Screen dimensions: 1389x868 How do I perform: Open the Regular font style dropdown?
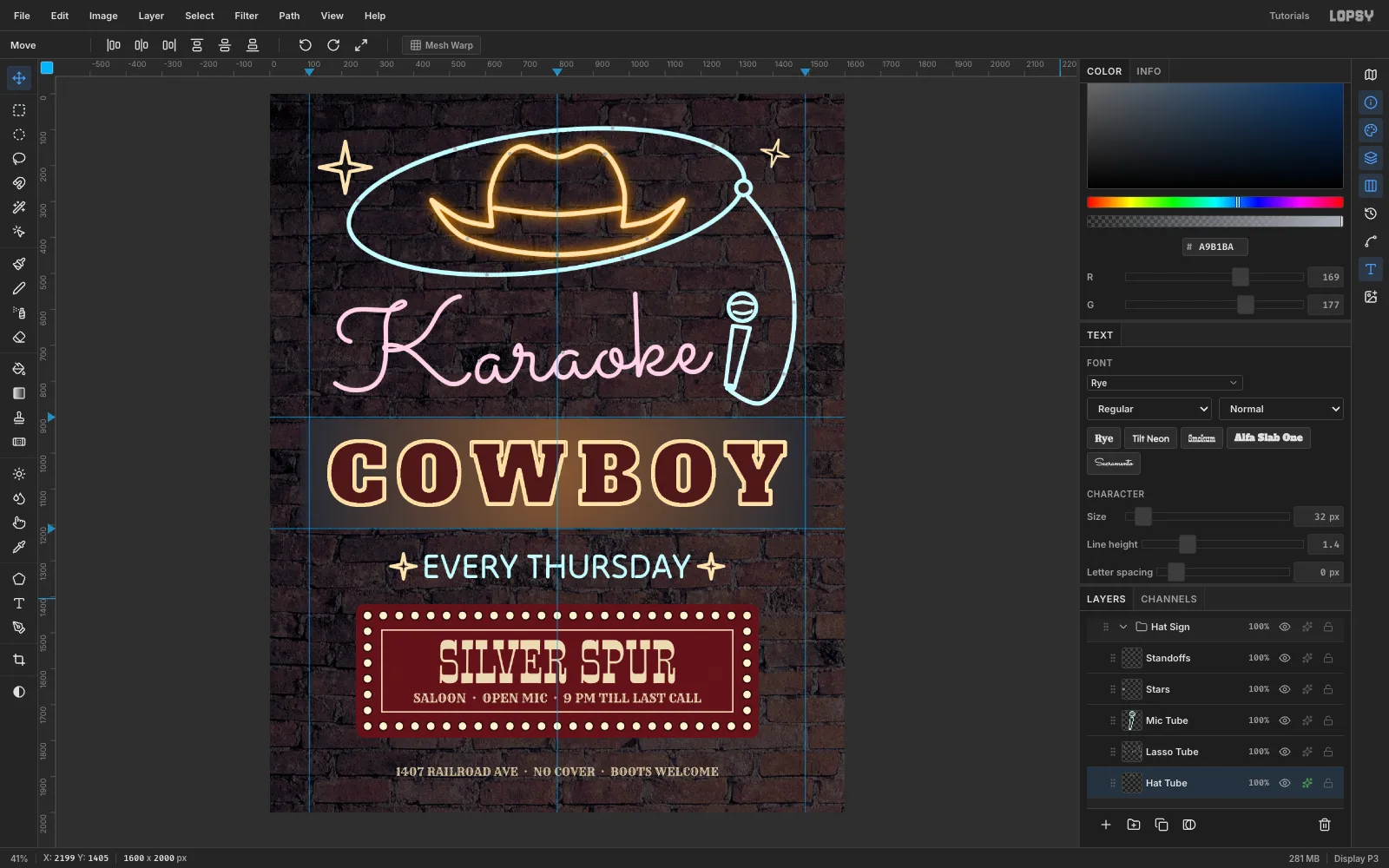[x=1149, y=409]
